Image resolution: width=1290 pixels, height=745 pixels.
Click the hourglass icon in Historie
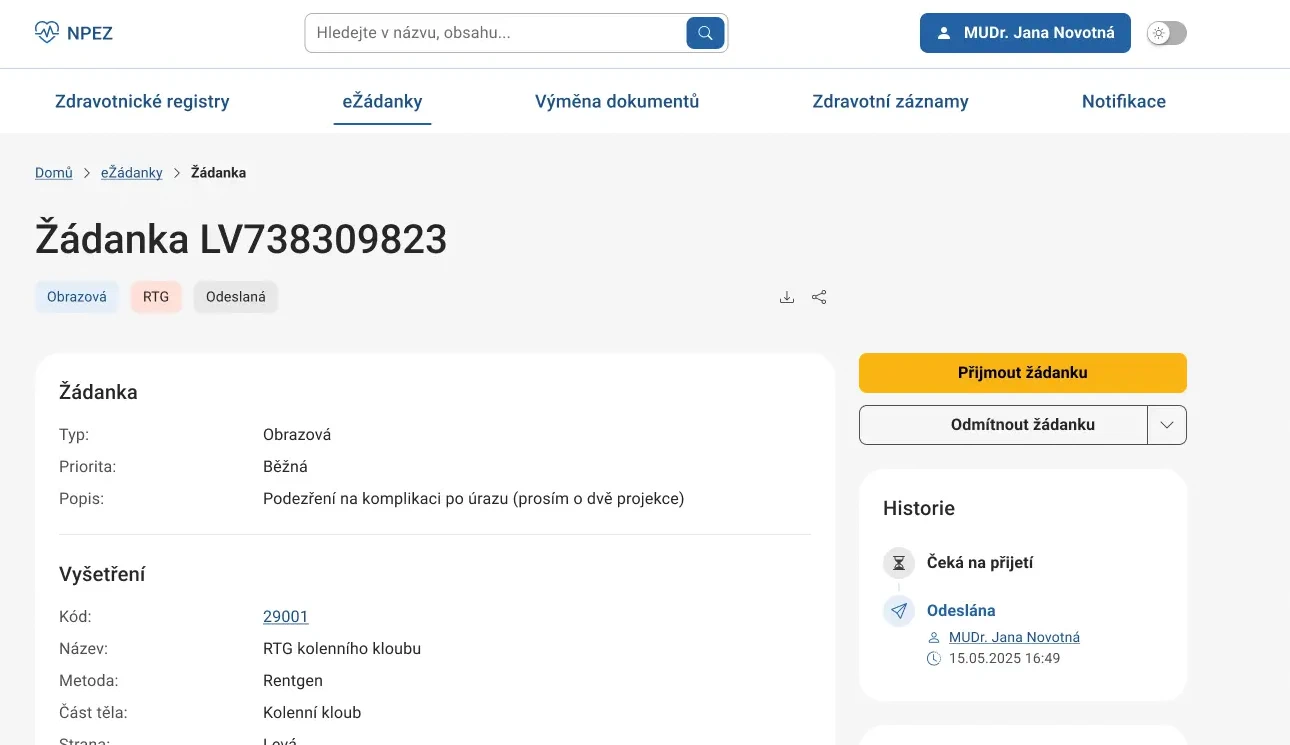tap(899, 563)
